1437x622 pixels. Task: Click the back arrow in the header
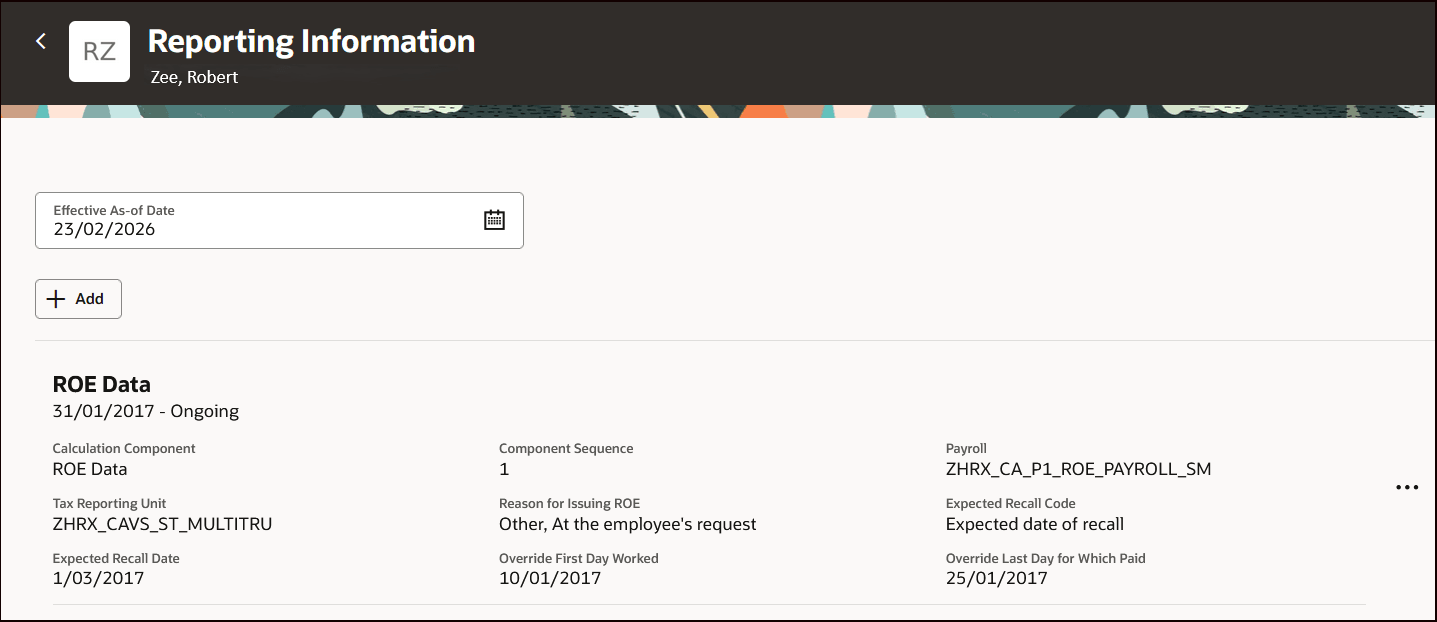coord(40,40)
